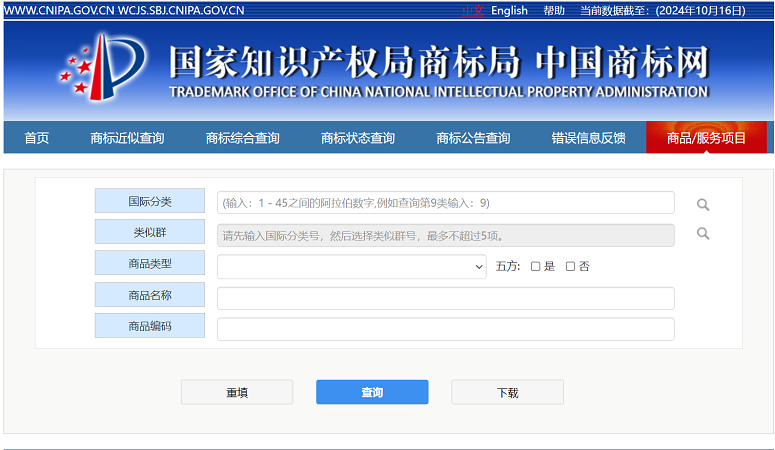Click the magnifier icon beside 类似群 field

coord(703,233)
